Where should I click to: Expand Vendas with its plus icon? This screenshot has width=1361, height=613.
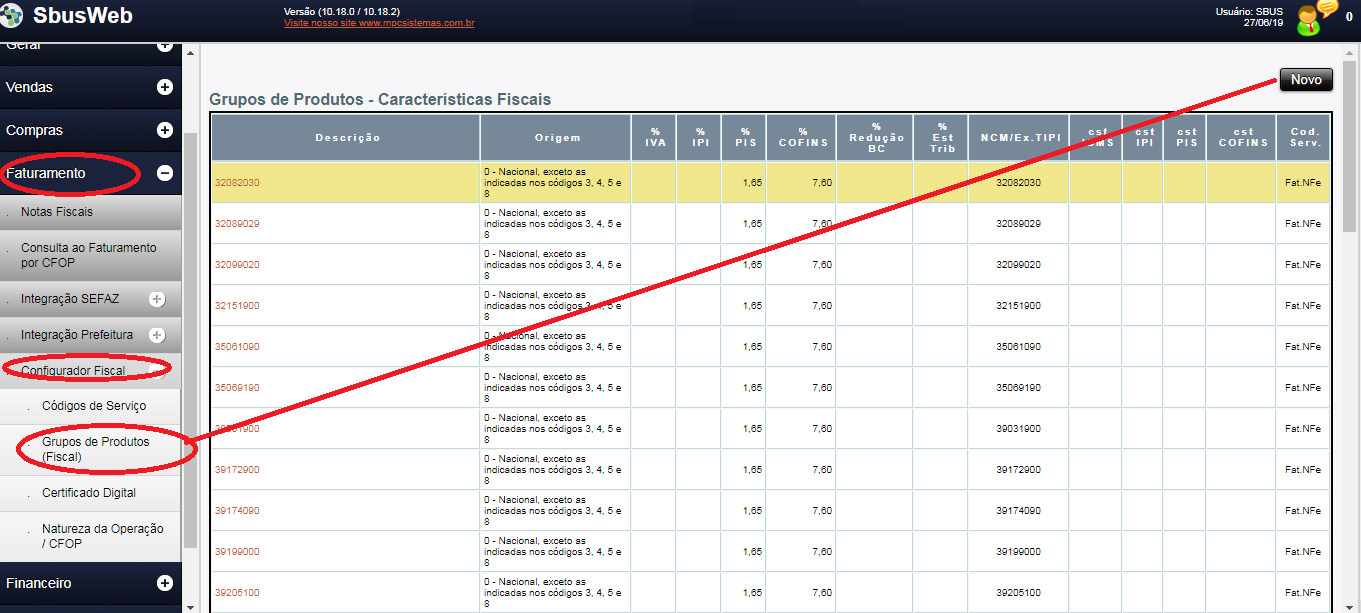165,87
